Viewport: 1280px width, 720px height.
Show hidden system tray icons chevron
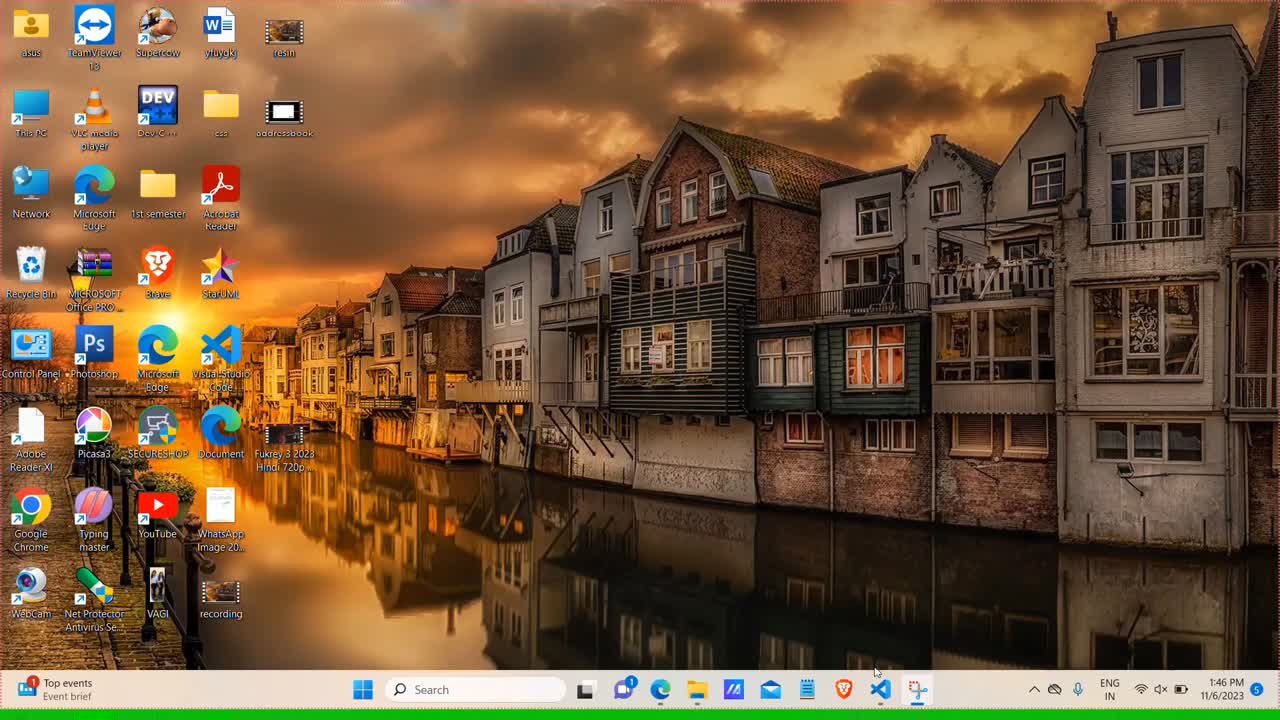click(1034, 690)
